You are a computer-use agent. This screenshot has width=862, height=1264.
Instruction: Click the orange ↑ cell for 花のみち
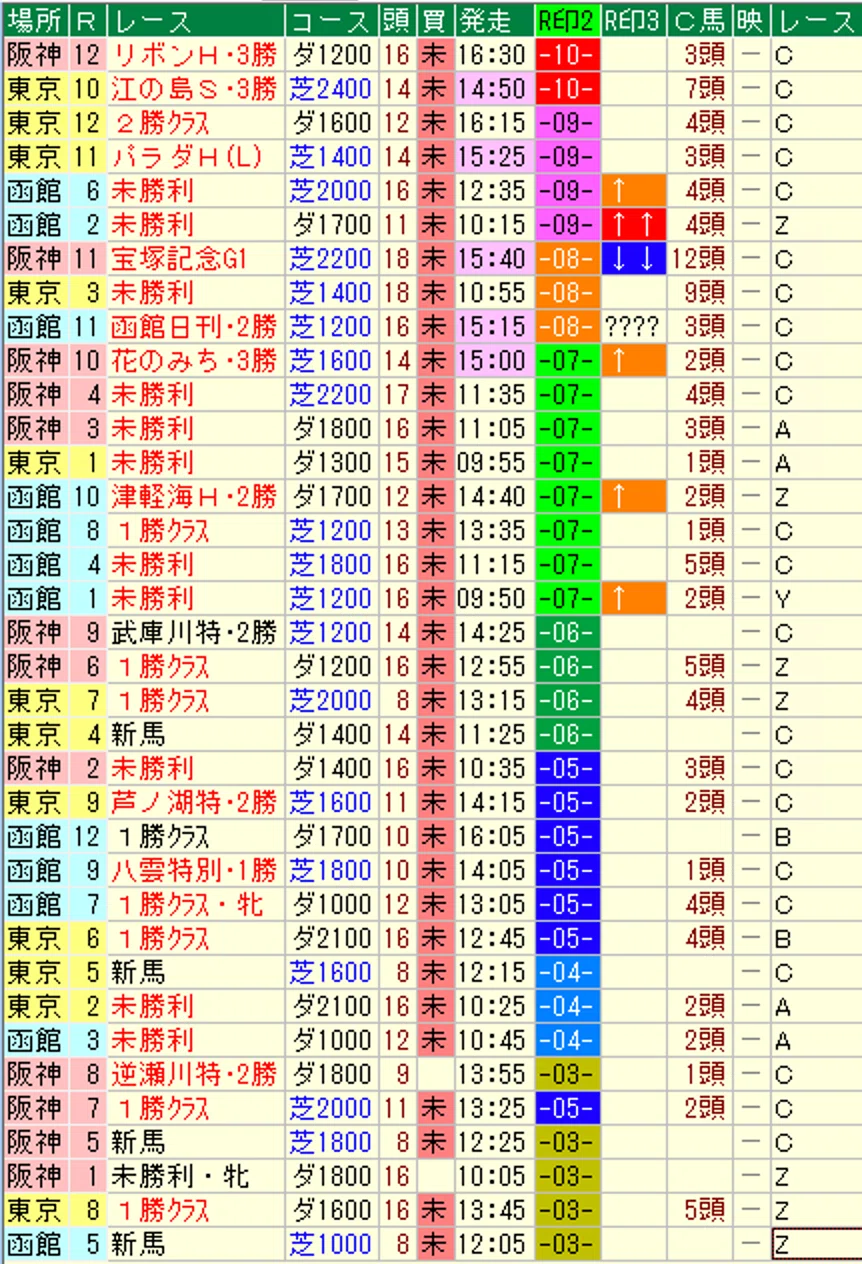pos(633,361)
